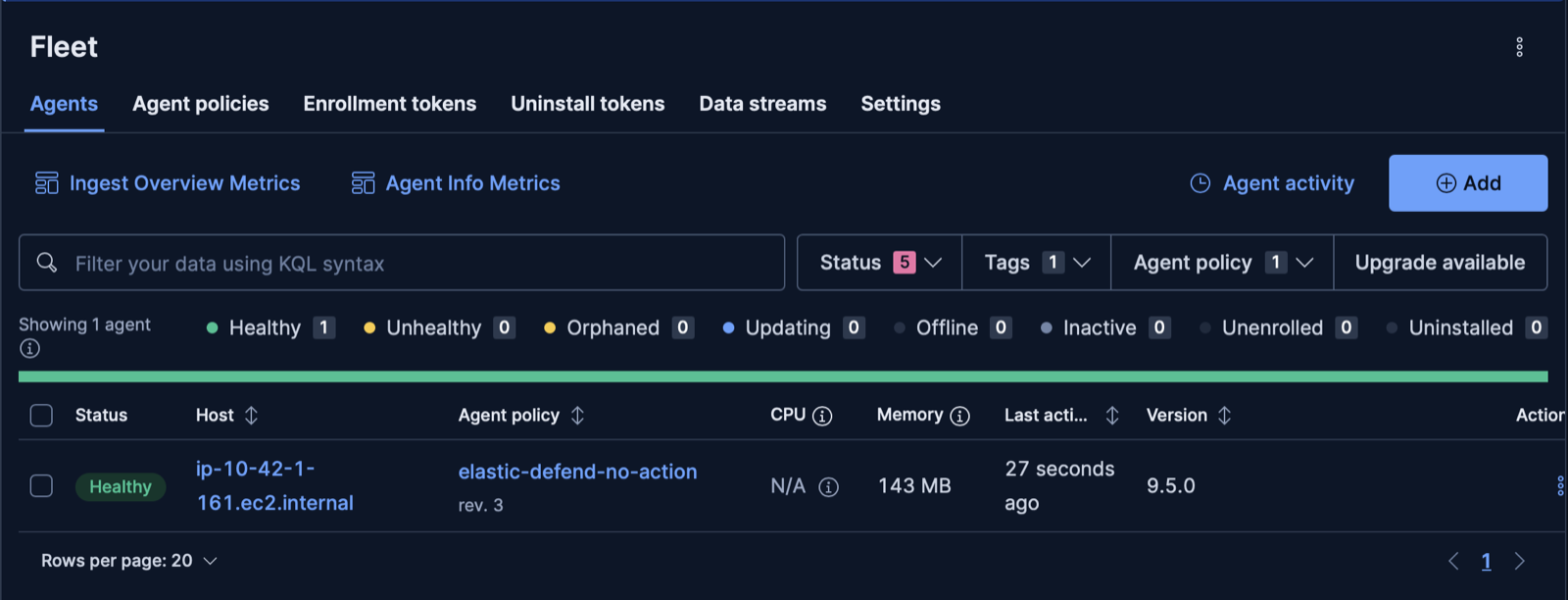This screenshot has width=1568, height=600.
Task: Click the 27 seconds ago last activity cell
Action: point(1059,486)
